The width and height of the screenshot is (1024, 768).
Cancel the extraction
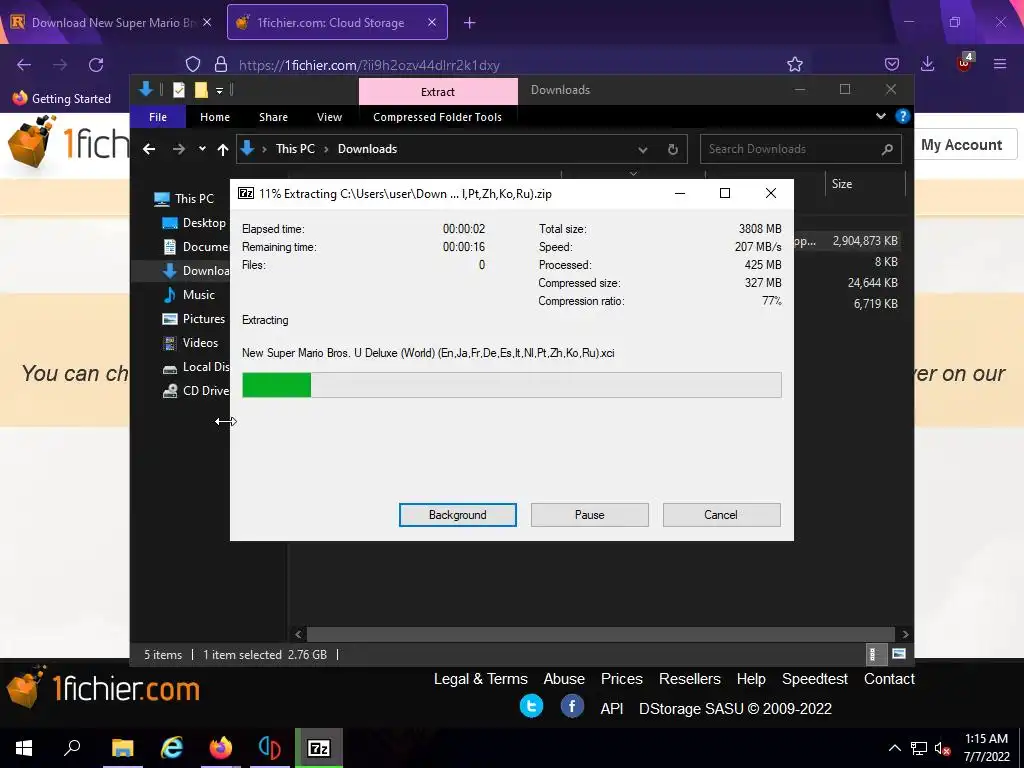(x=721, y=515)
